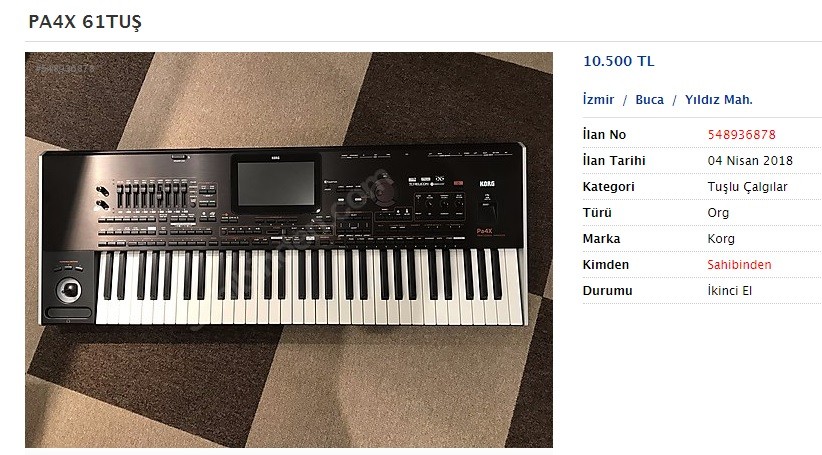This screenshot has width=822, height=455.
Task: Click the white KORG logo on keyboard
Action: click(x=486, y=184)
